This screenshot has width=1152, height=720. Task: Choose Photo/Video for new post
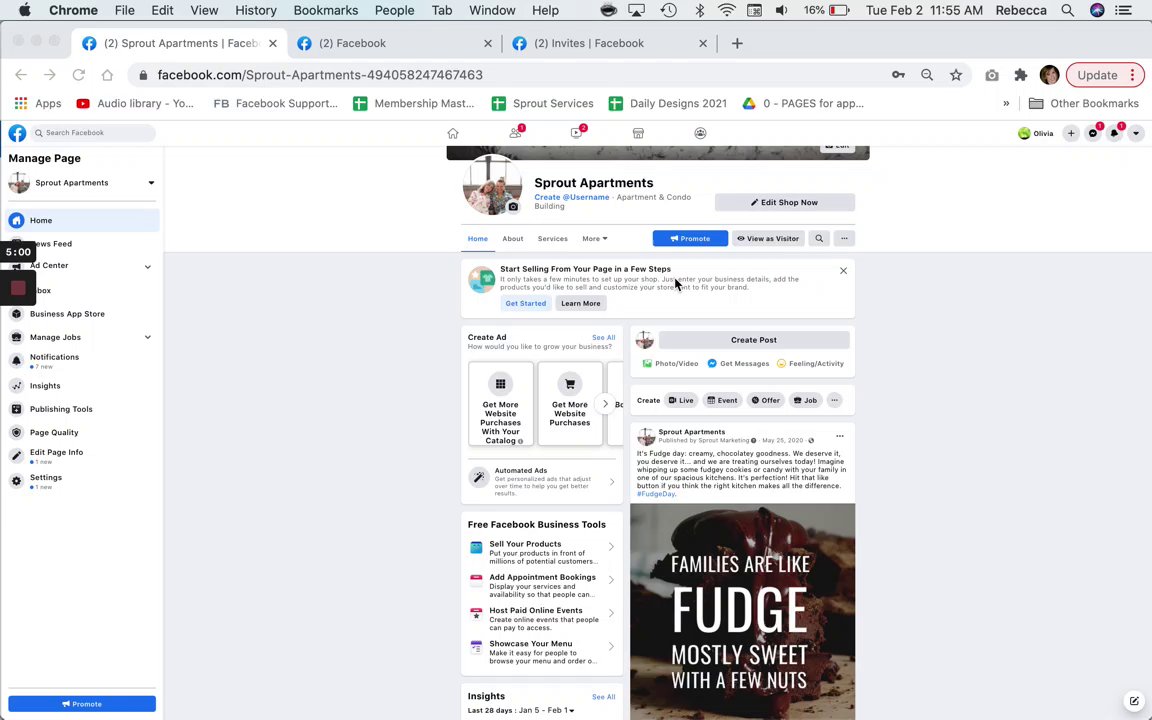tap(670, 364)
